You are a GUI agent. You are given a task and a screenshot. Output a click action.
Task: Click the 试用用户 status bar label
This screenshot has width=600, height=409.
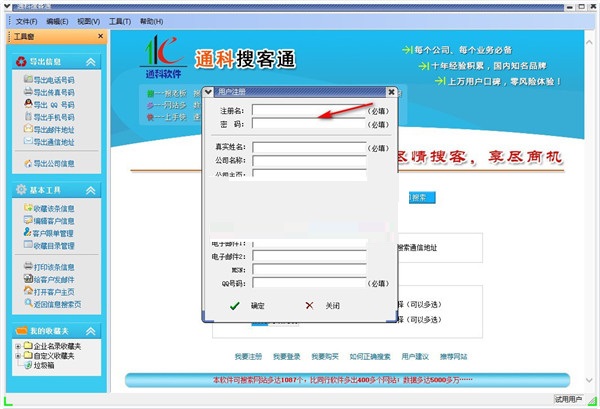(568, 399)
